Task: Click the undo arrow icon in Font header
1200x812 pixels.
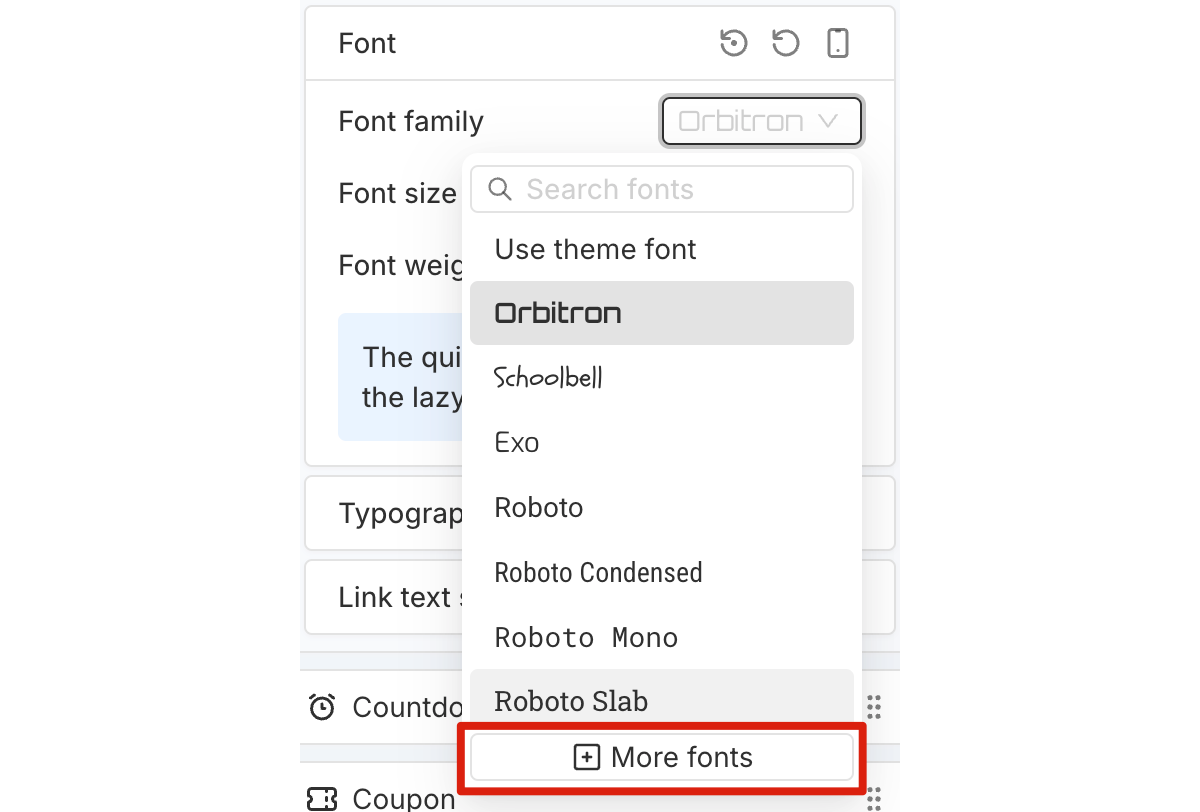Action: (786, 43)
